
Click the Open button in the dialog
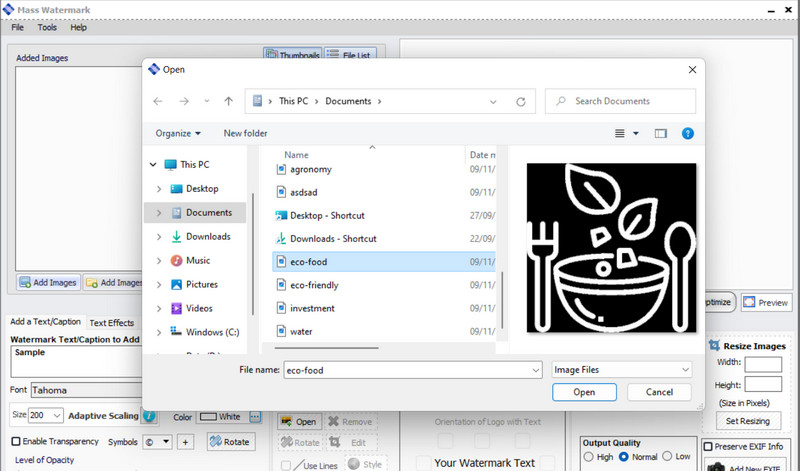tap(584, 393)
